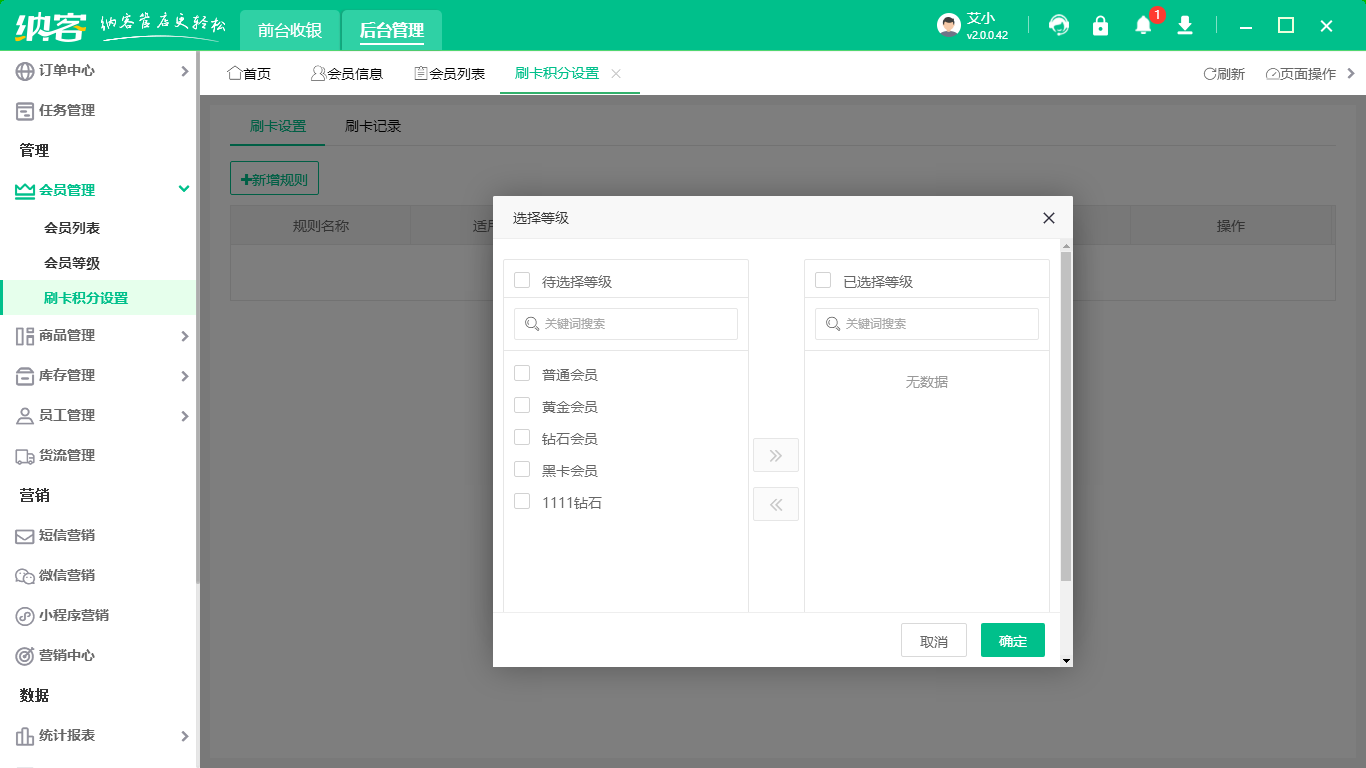Click the 取消 button

click(x=933, y=641)
